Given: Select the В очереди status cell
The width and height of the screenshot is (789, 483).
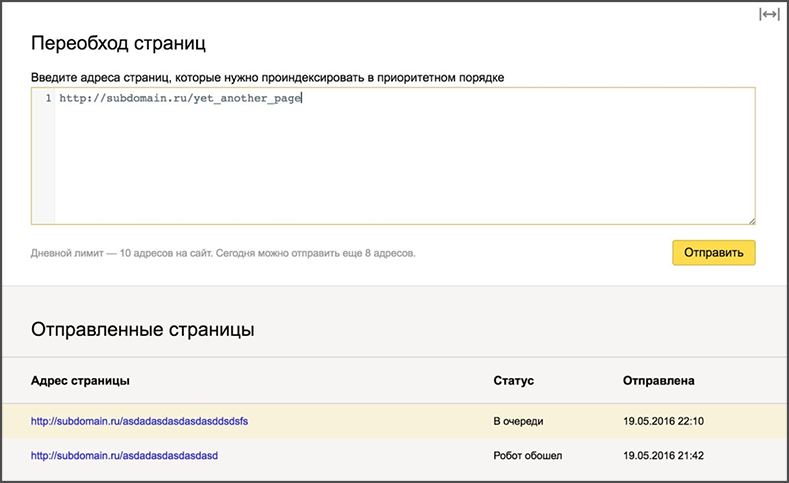Looking at the screenshot, I should pyautogui.click(x=519, y=421).
